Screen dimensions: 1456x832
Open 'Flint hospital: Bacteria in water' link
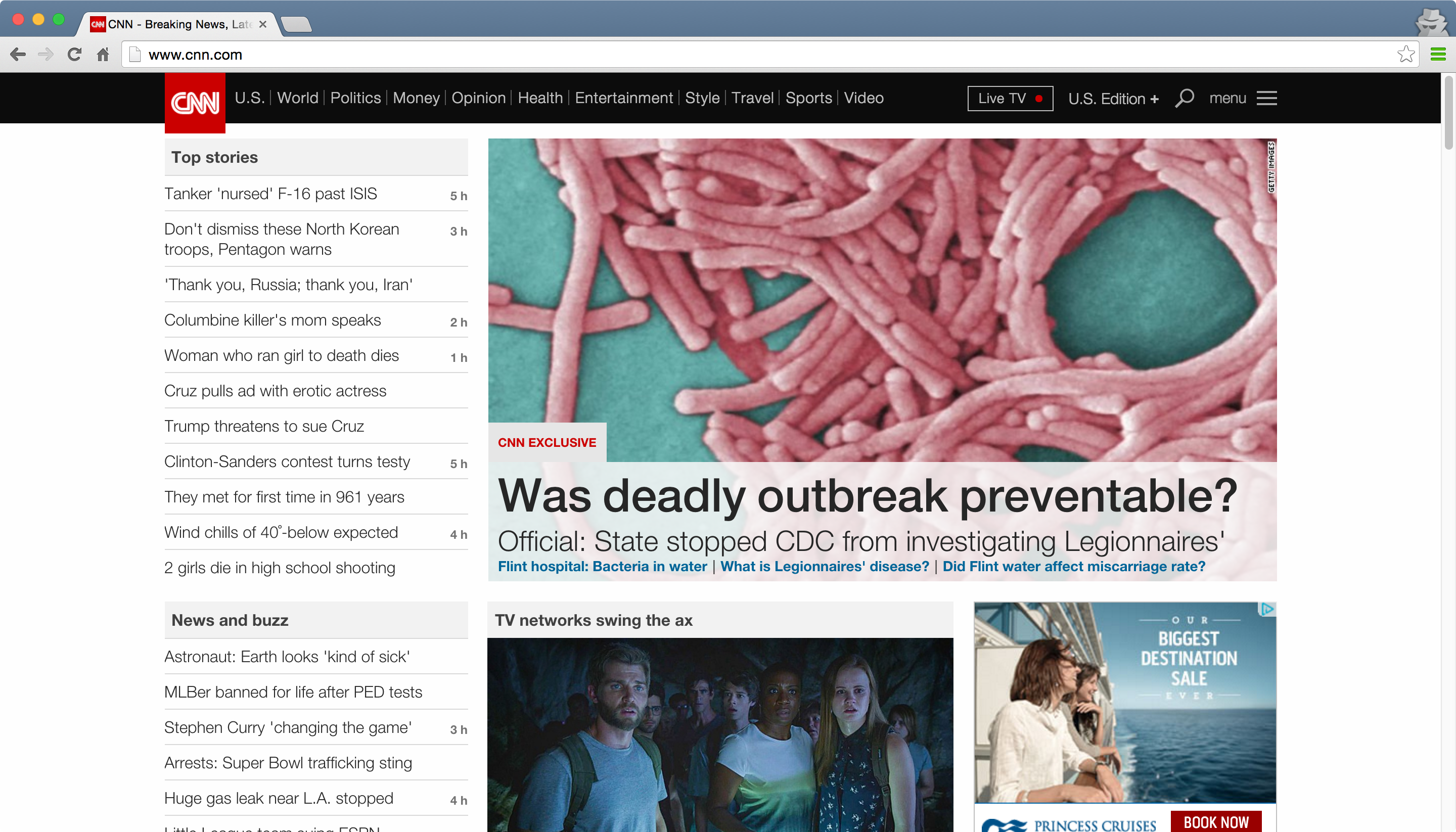pyautogui.click(x=602, y=566)
